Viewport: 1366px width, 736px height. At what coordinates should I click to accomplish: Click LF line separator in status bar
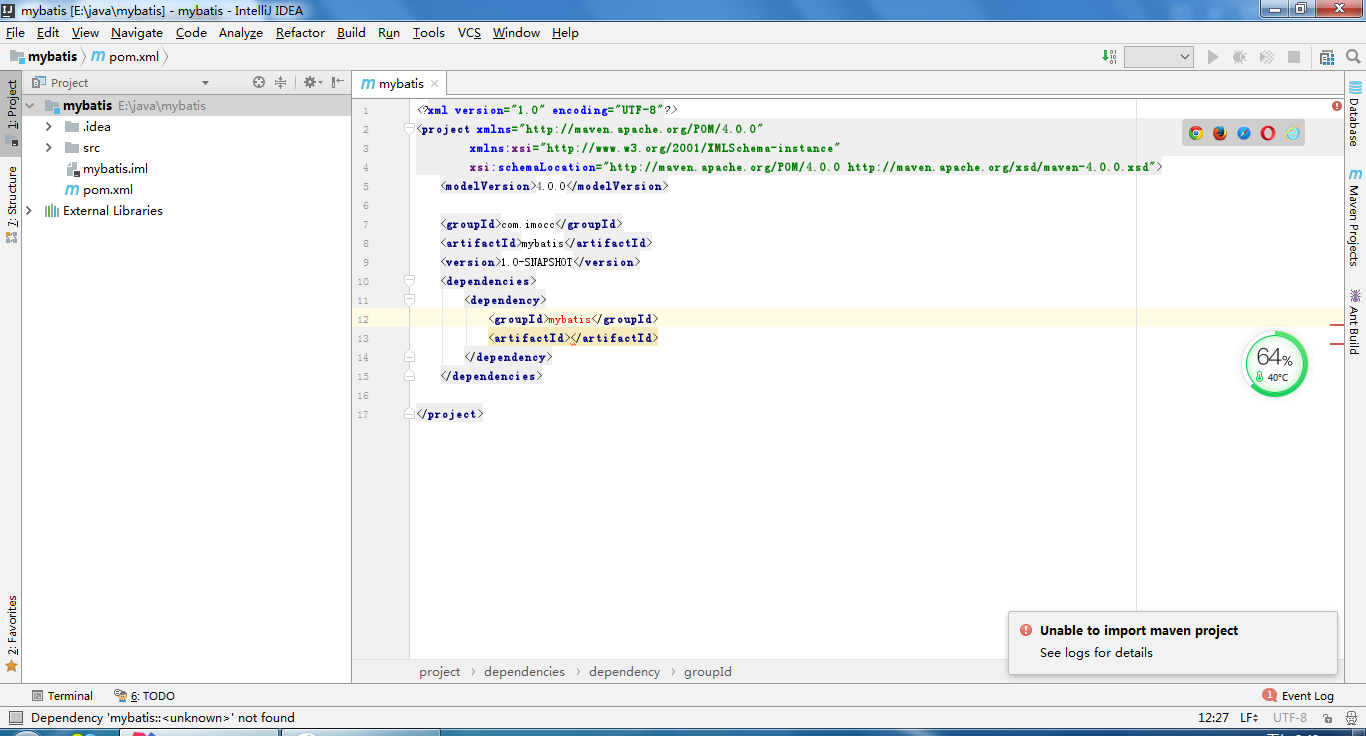[x=1250, y=717]
